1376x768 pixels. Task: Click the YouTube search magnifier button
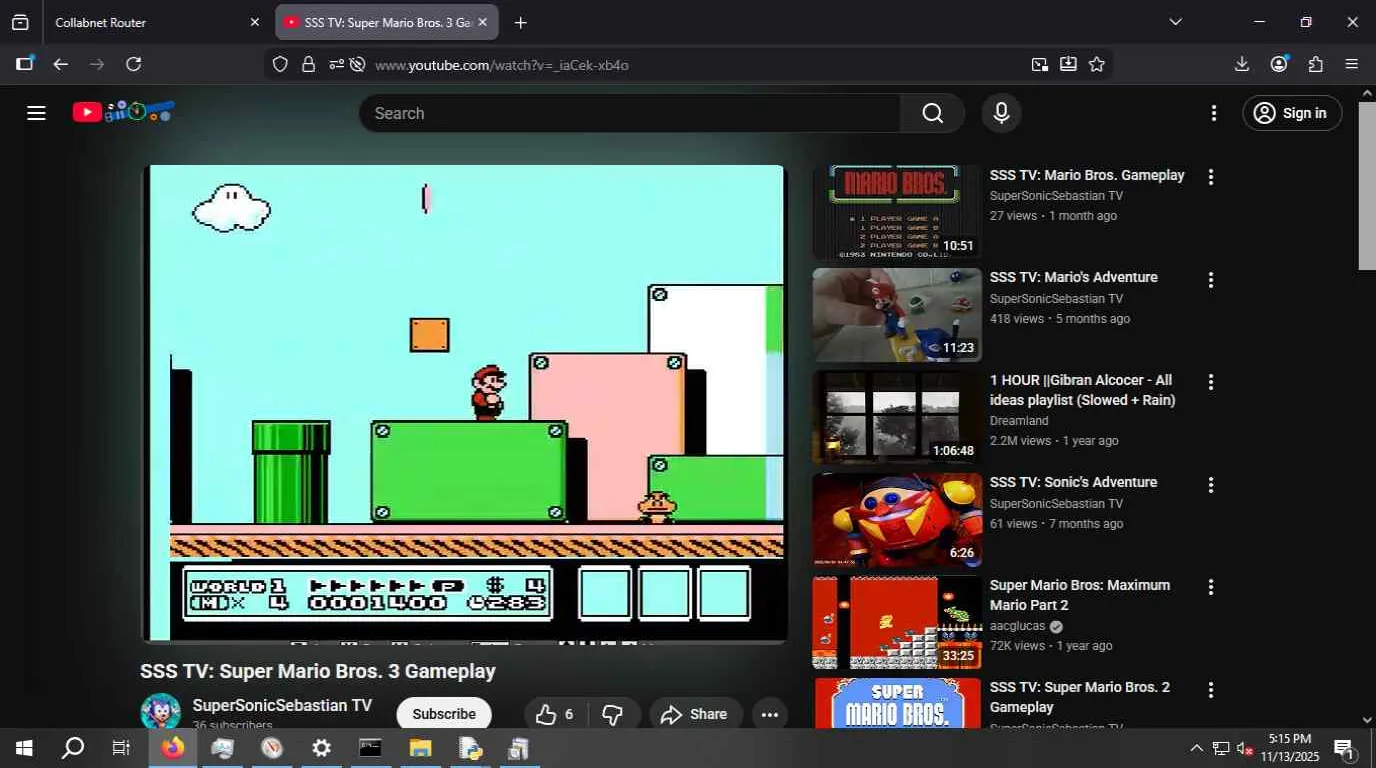tap(932, 113)
